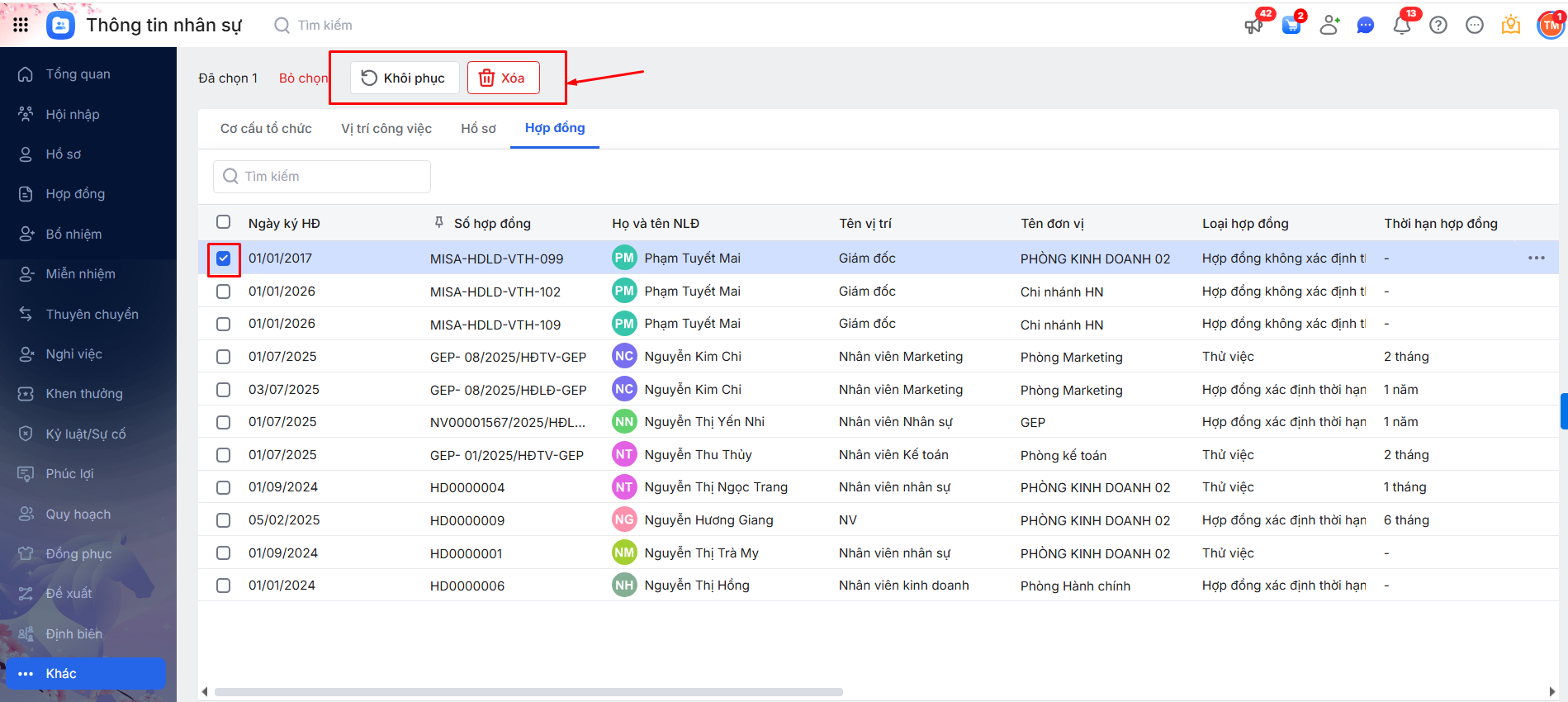Select the Nguyễn Thị Hồng contract checkbox
The width and height of the screenshot is (1568, 702).
(x=223, y=586)
